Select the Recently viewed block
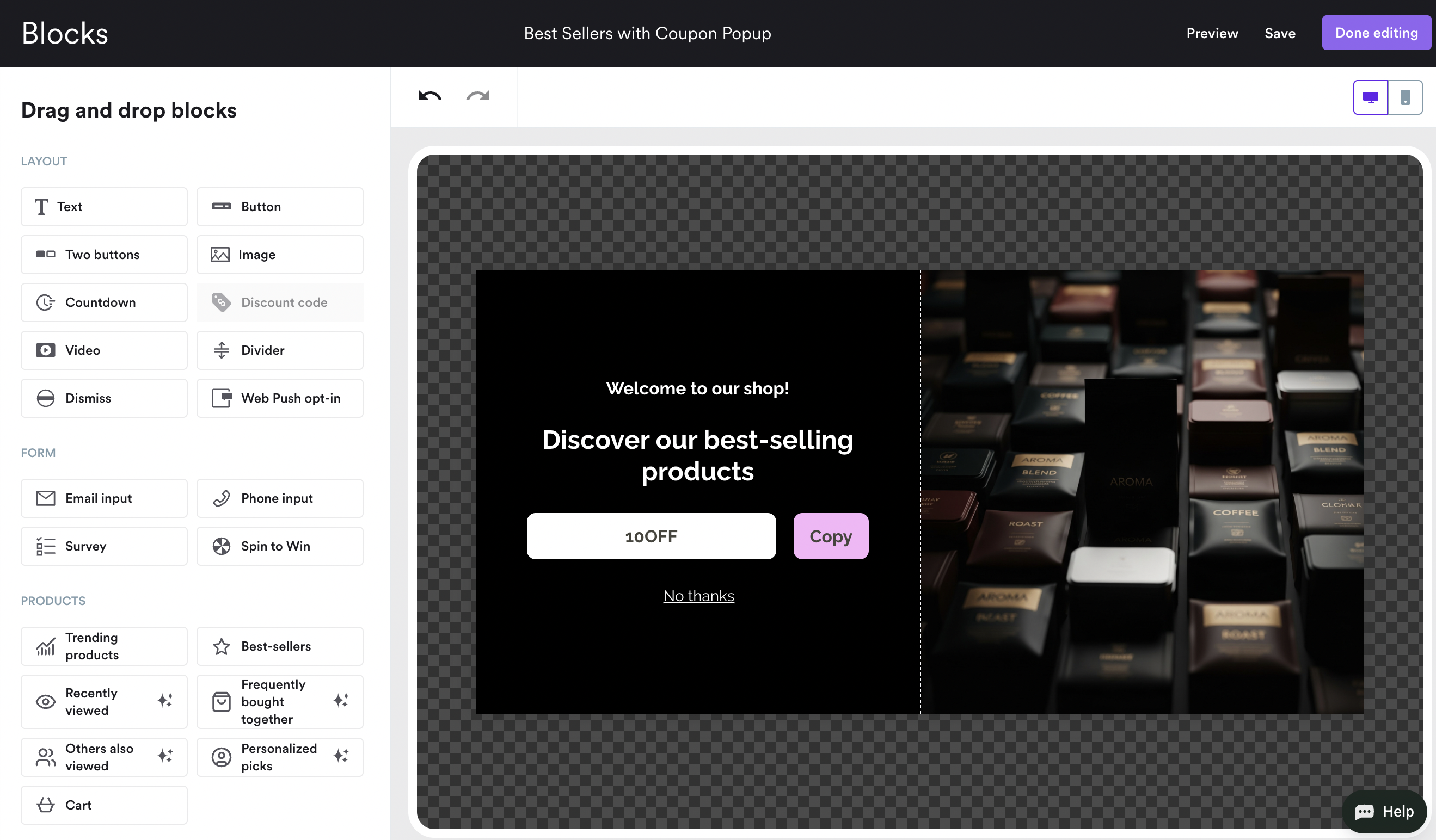Screen dimensions: 1436x840 104,702
